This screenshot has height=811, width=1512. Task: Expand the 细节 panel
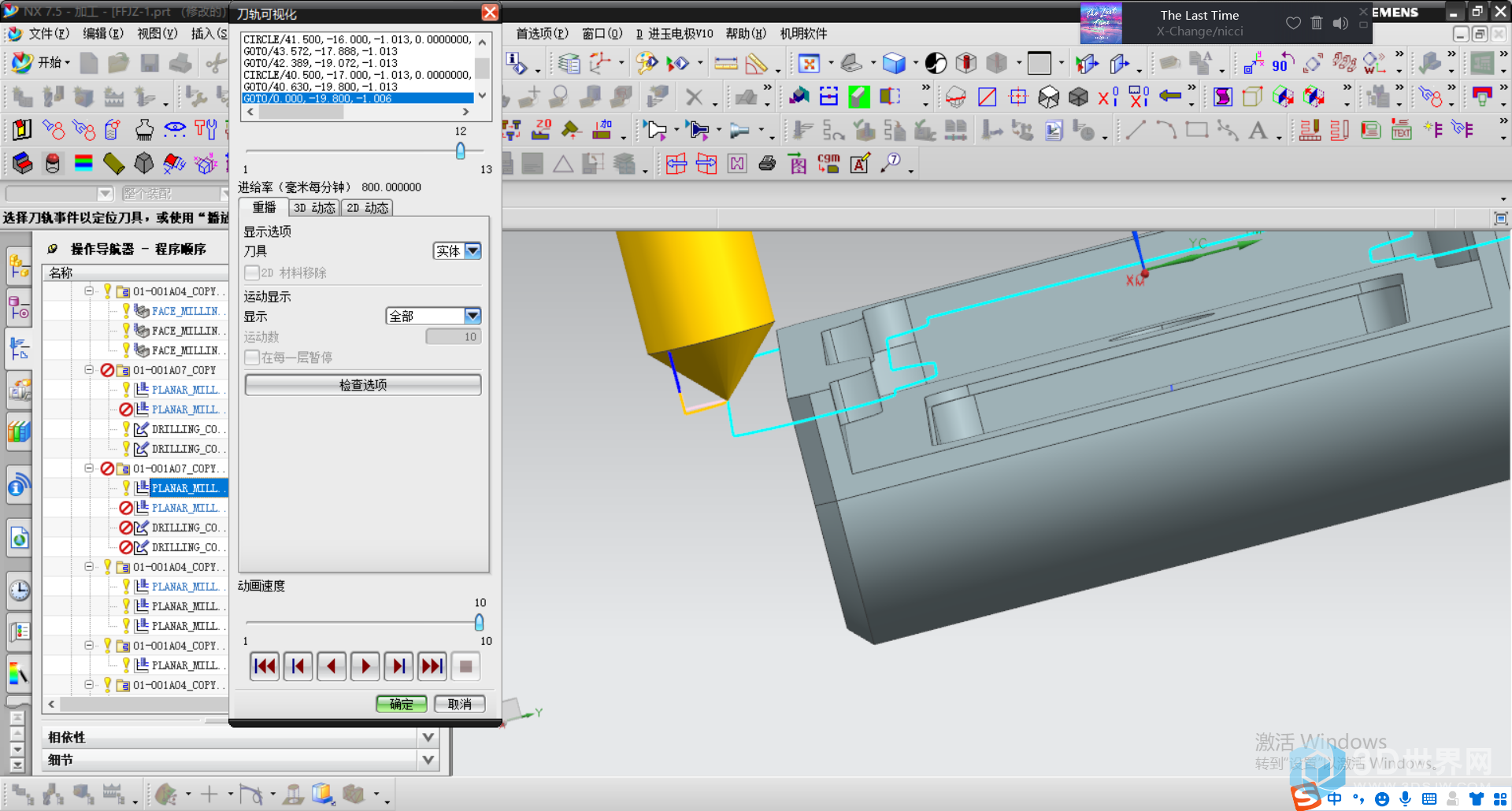point(428,760)
